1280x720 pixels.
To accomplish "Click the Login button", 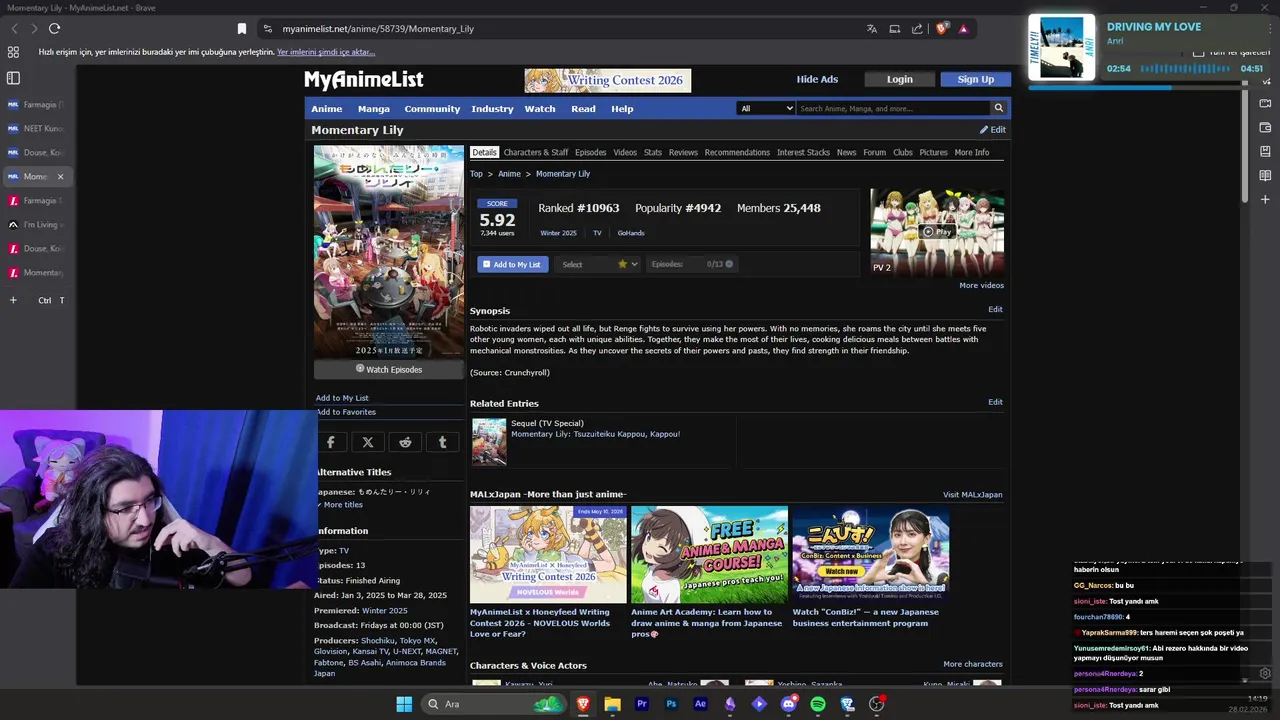I will (900, 79).
